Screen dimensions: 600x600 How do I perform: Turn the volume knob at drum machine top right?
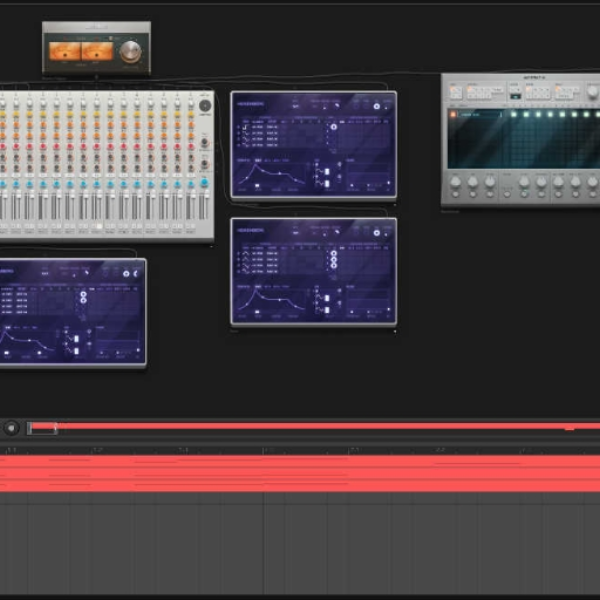[593, 91]
